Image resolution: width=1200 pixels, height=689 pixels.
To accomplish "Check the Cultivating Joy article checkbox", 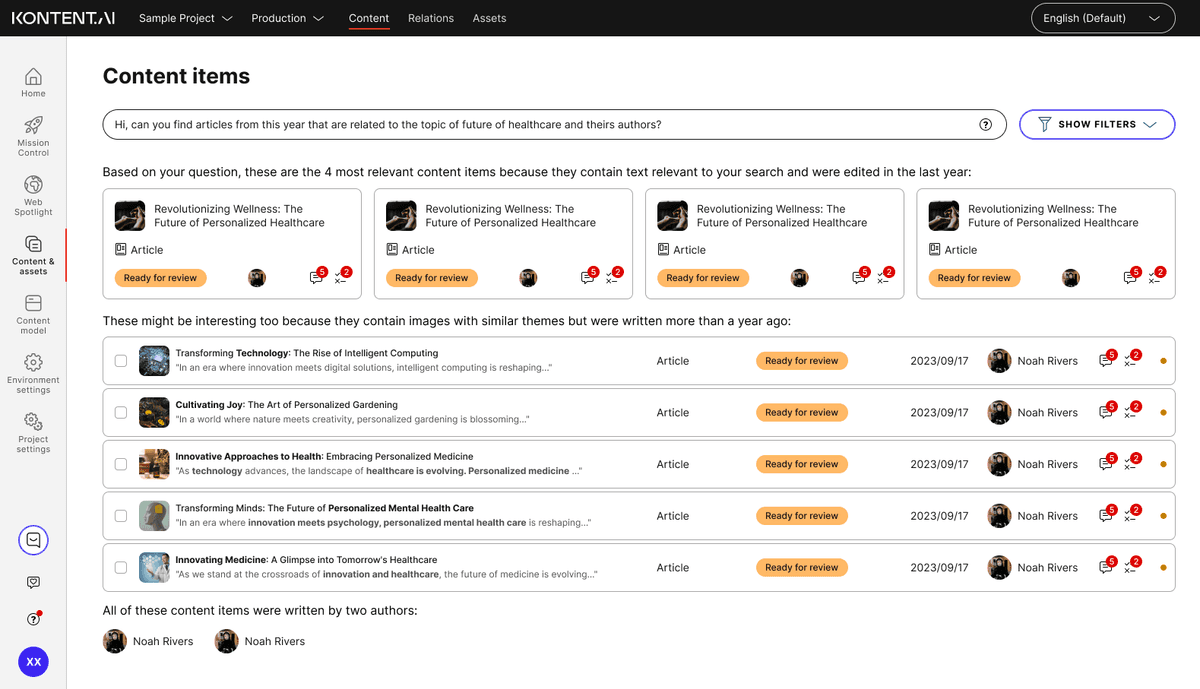I will coord(121,412).
